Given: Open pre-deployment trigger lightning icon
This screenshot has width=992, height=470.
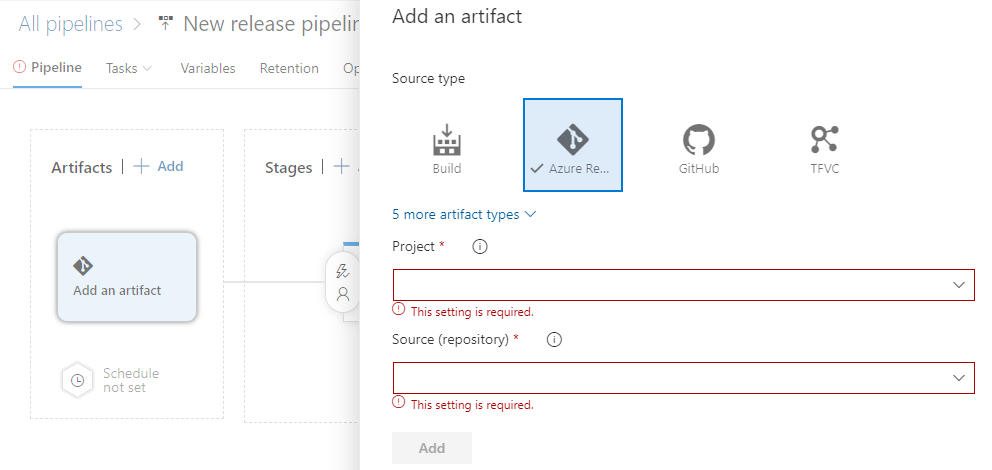Looking at the screenshot, I should (342, 271).
